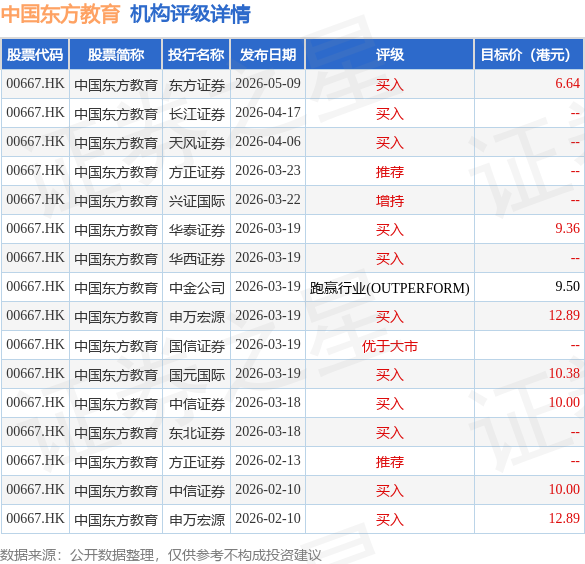Screen dimensions: 585x564
Task: Click the 机构评级详情 heading
Action: pyautogui.click(x=190, y=14)
